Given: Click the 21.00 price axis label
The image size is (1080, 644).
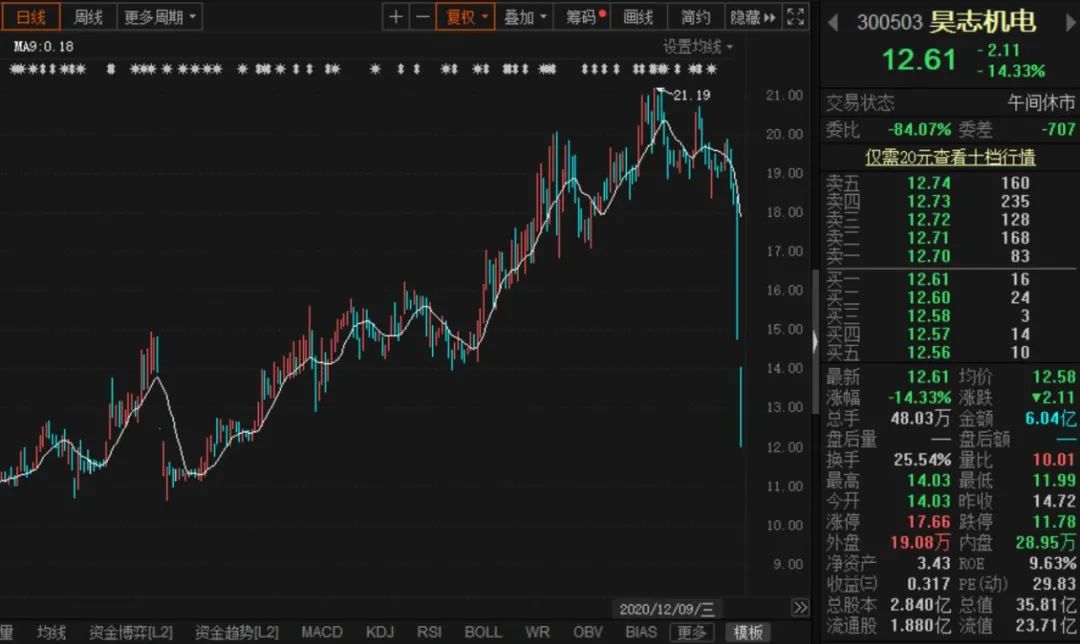Looking at the screenshot, I should point(785,95).
